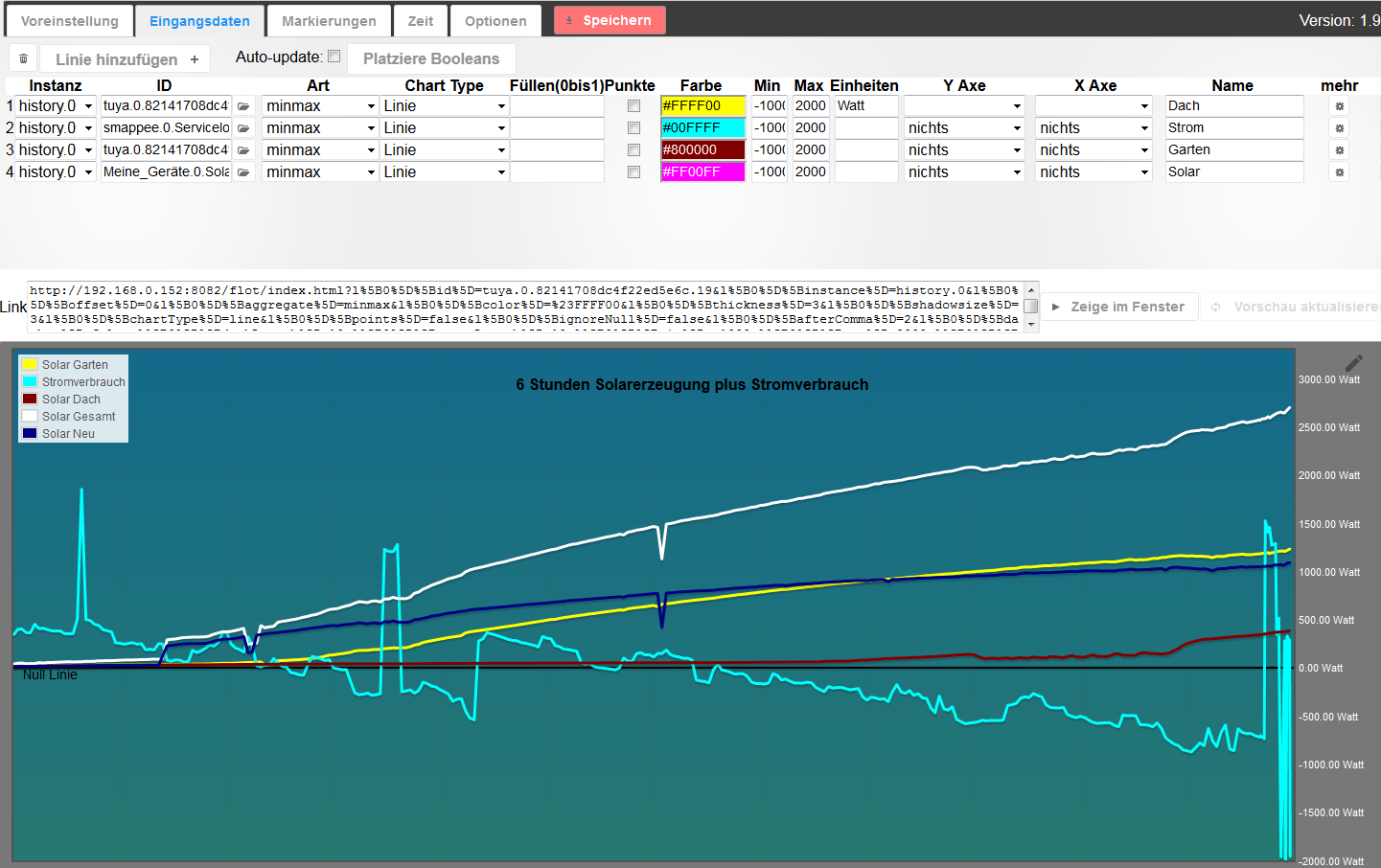Click Name field containing Garten

[x=1234, y=150]
